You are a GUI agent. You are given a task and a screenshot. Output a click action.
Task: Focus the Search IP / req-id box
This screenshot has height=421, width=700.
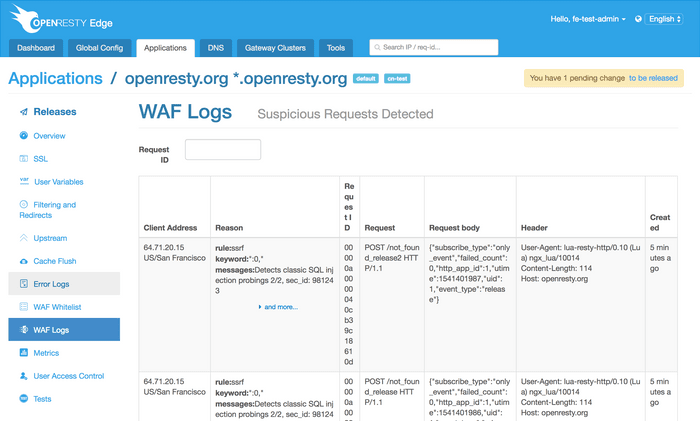point(433,47)
